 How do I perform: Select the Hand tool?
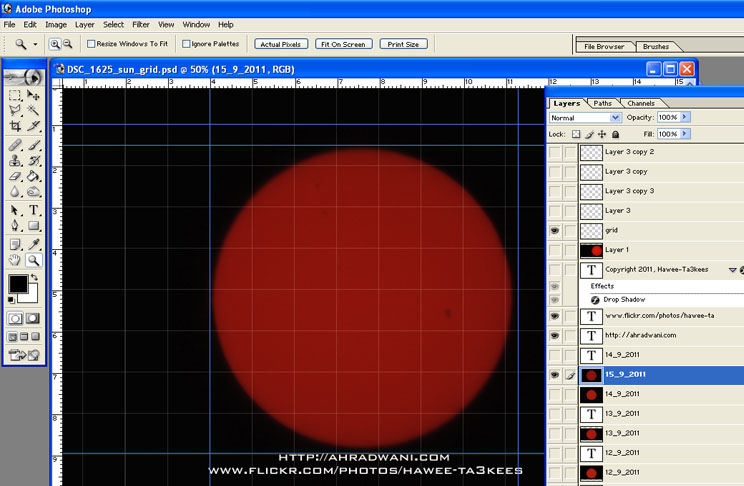coord(15,260)
